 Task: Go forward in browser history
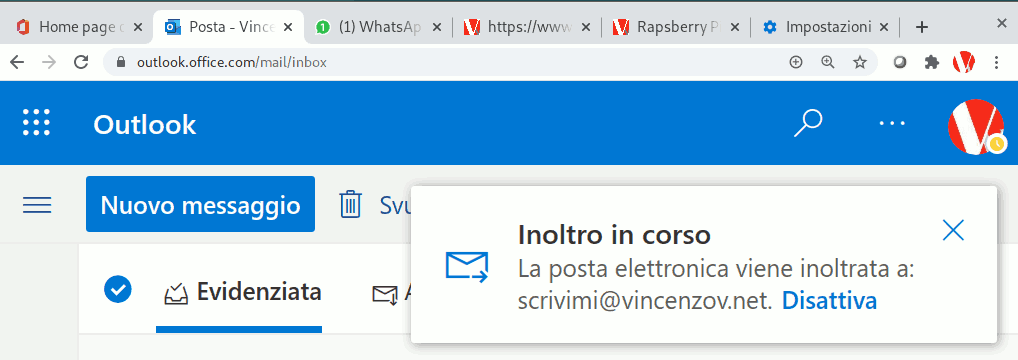coord(49,62)
